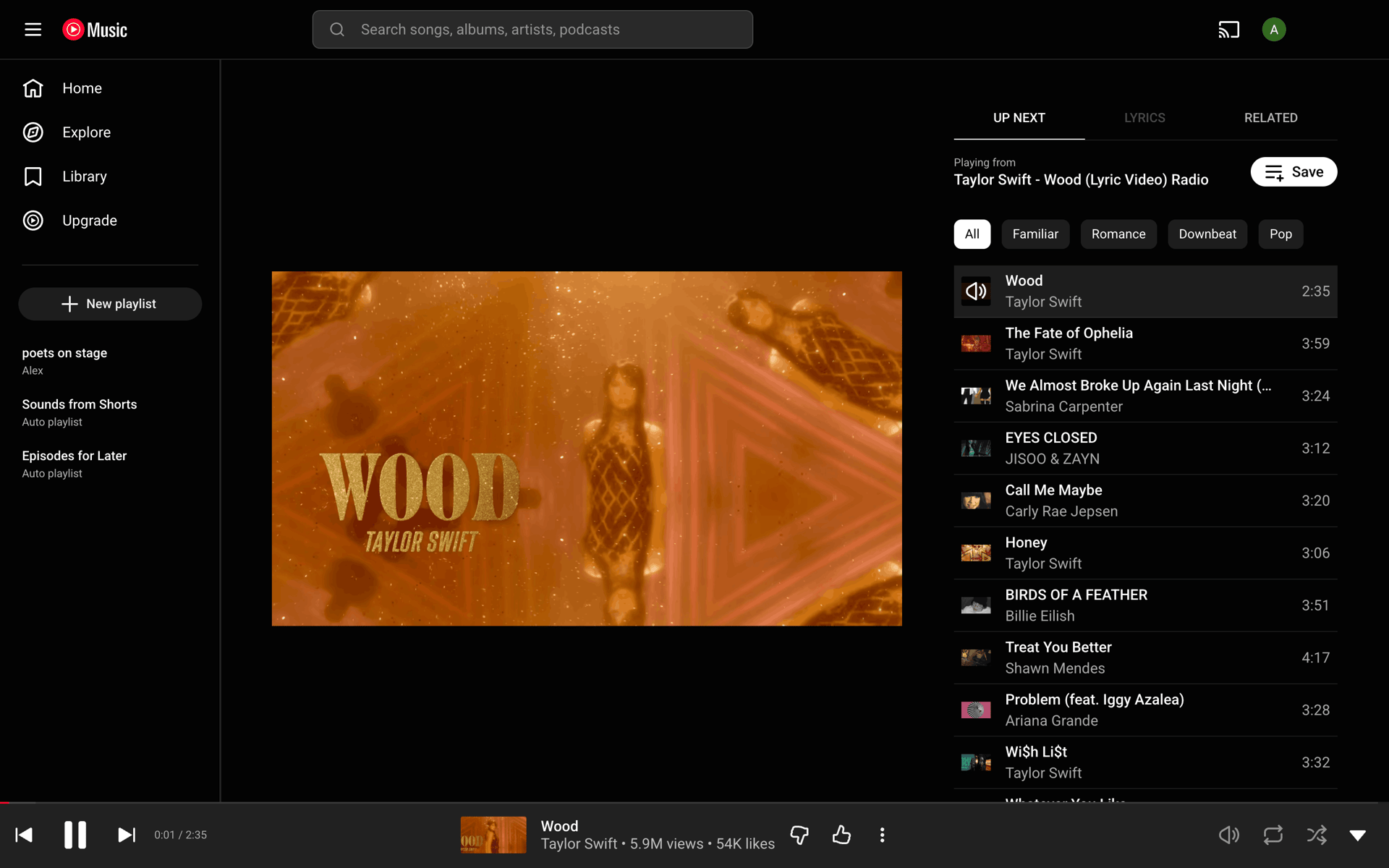
Task: Go to Home in the sidebar
Action: 110,88
